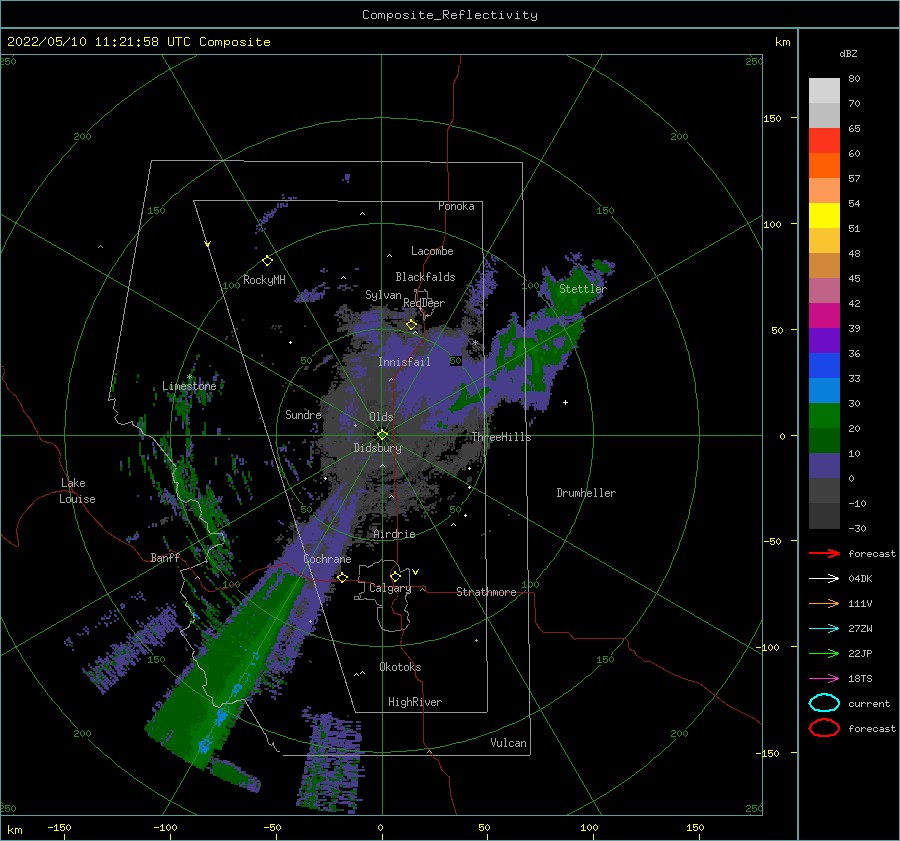
Task: Click the Banff label
Action: [165, 557]
